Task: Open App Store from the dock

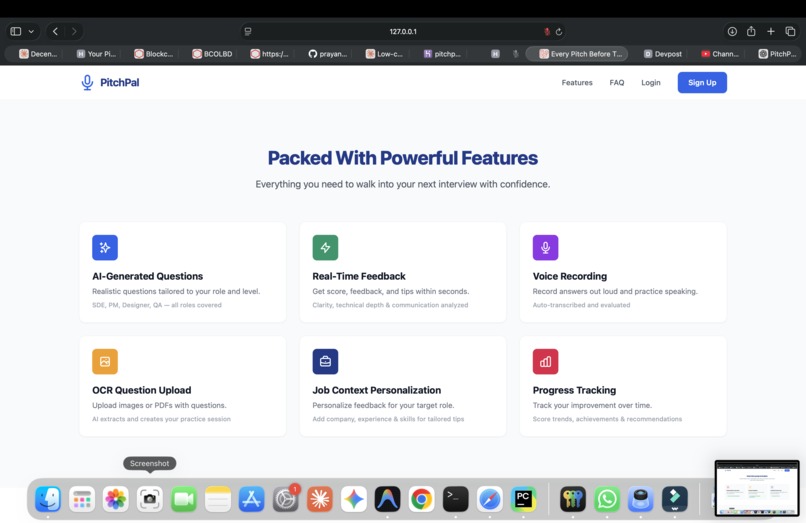Action: [251, 499]
